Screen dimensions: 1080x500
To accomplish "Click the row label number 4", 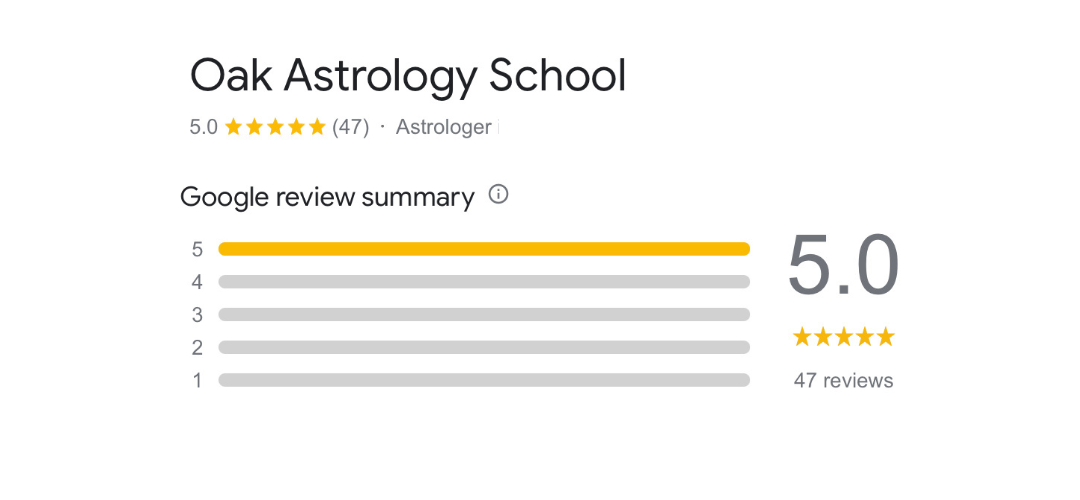I will [198, 282].
